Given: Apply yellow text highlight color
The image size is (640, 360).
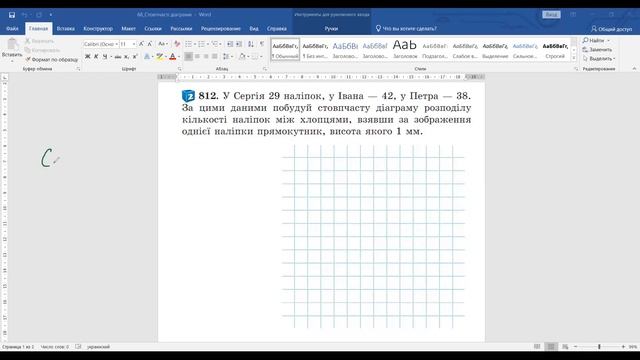Looking at the screenshot, I should tap(160, 56).
